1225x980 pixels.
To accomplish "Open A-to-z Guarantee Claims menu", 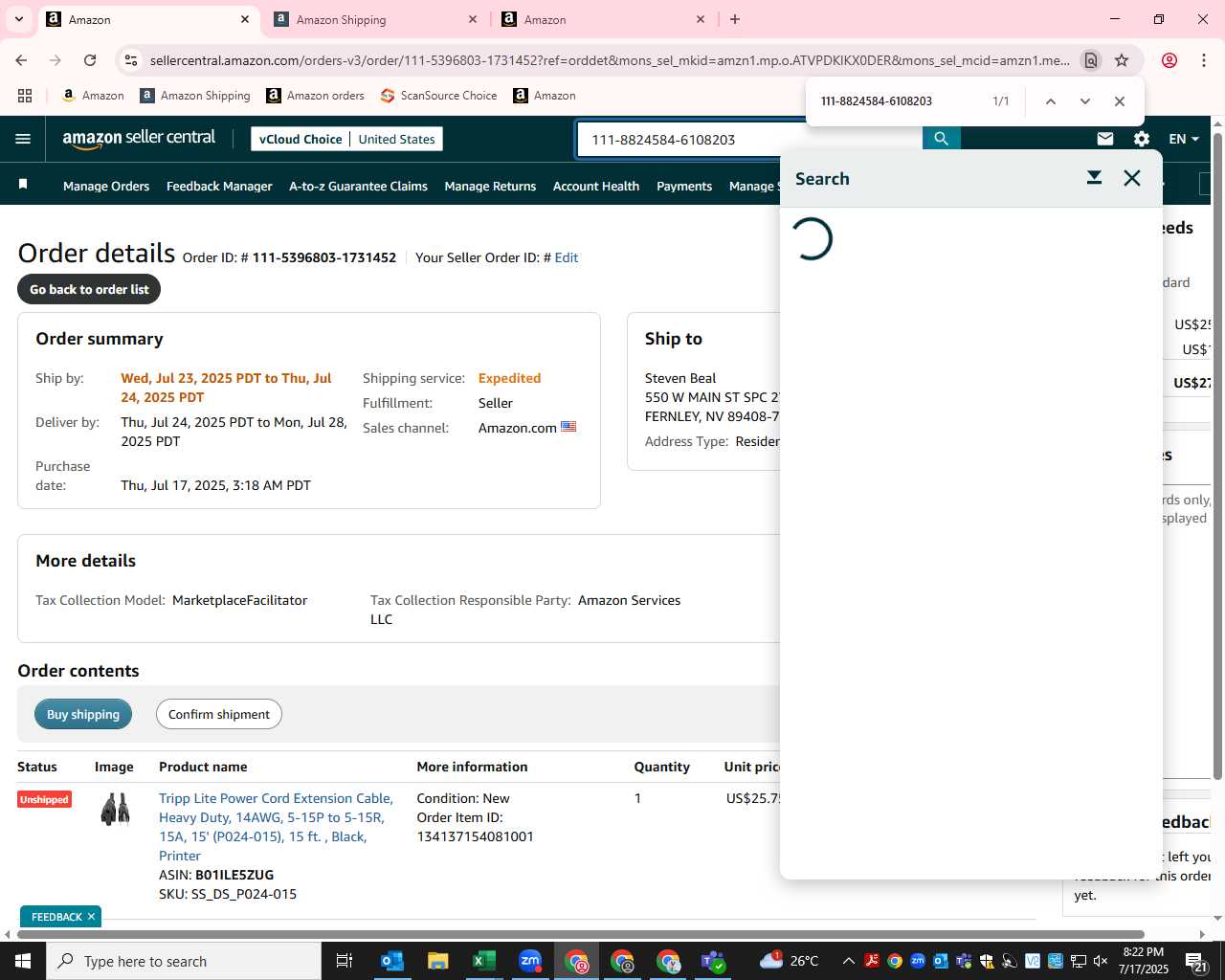I will (358, 186).
